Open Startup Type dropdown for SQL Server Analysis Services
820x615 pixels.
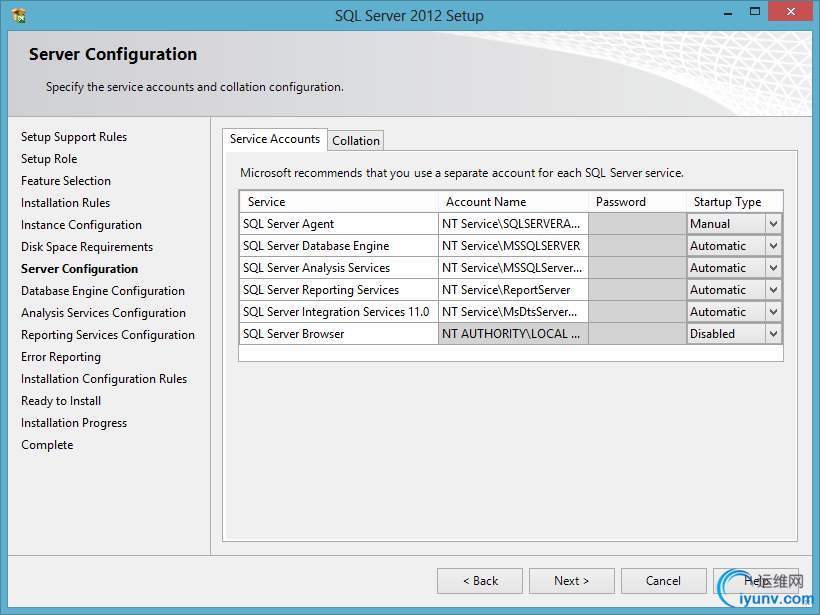point(773,268)
